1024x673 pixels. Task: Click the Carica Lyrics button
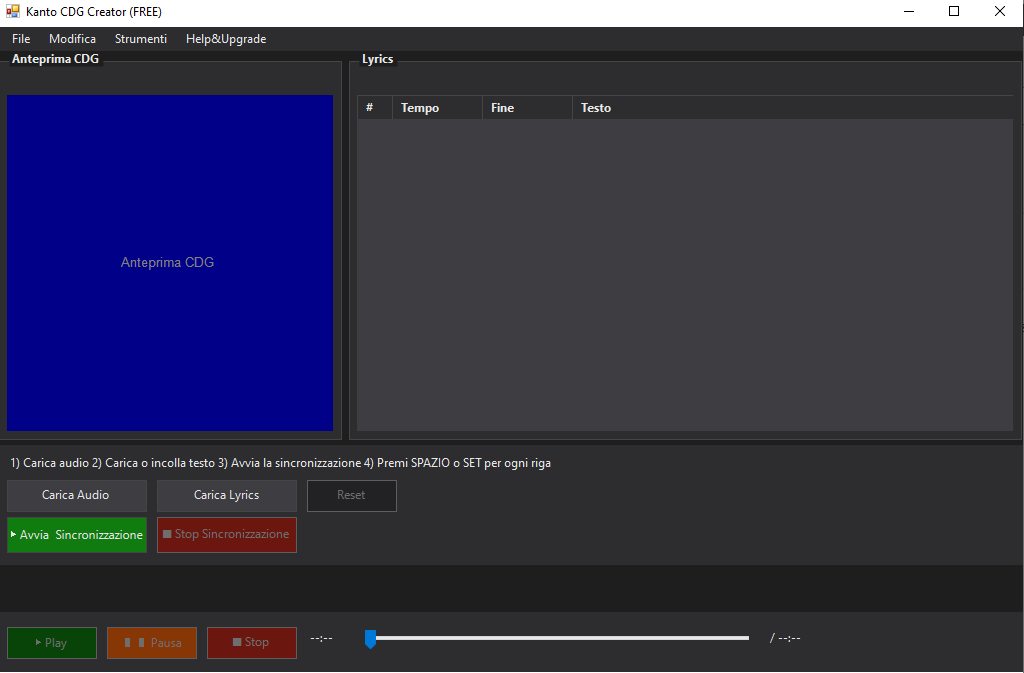(226, 495)
